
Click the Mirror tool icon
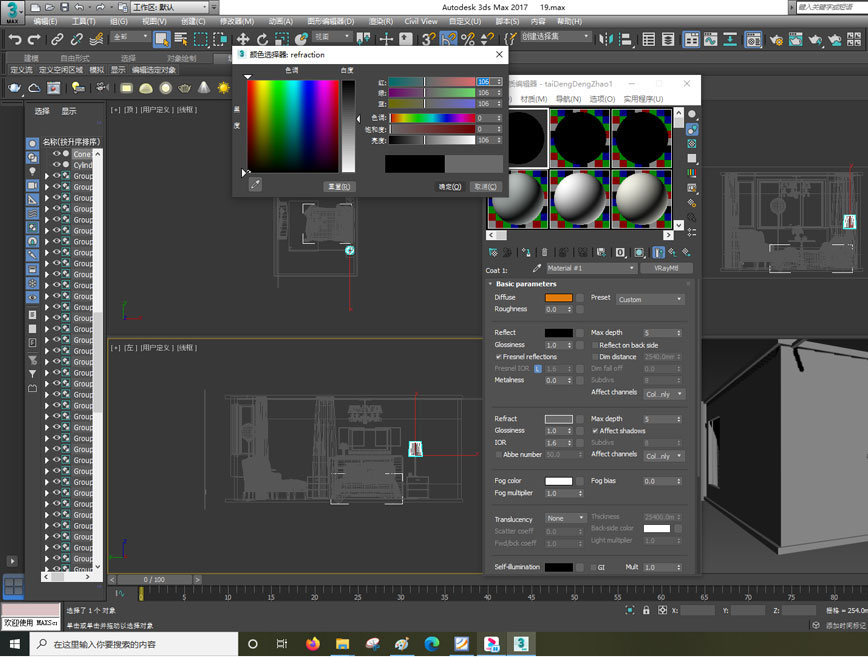(606, 39)
